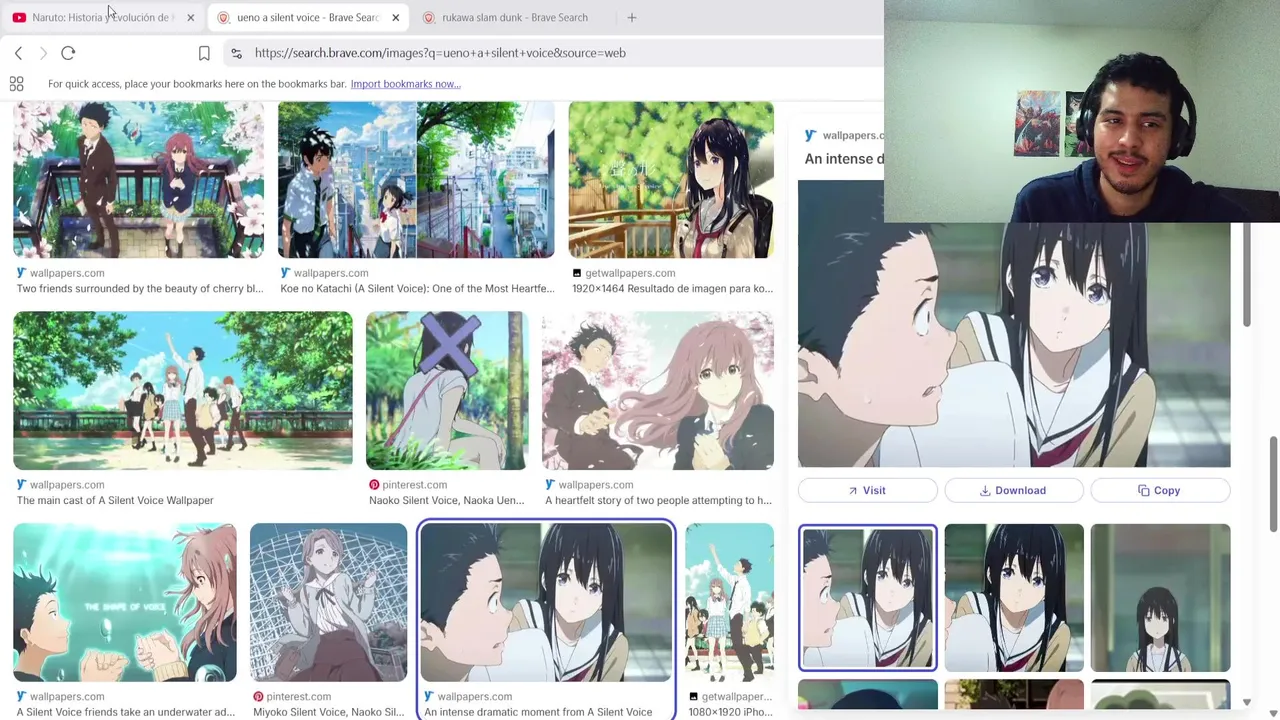Click pinterest.com source under Naoko image
Viewport: 1280px width, 720px height.
pos(414,485)
